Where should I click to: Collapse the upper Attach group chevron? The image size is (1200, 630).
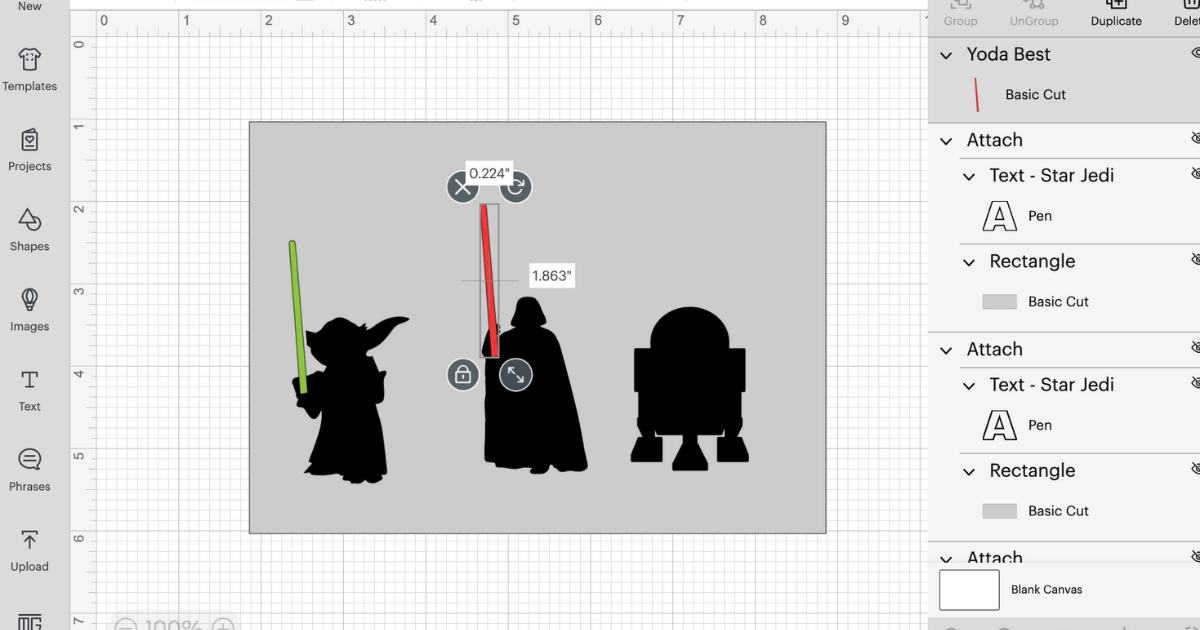(x=946, y=141)
